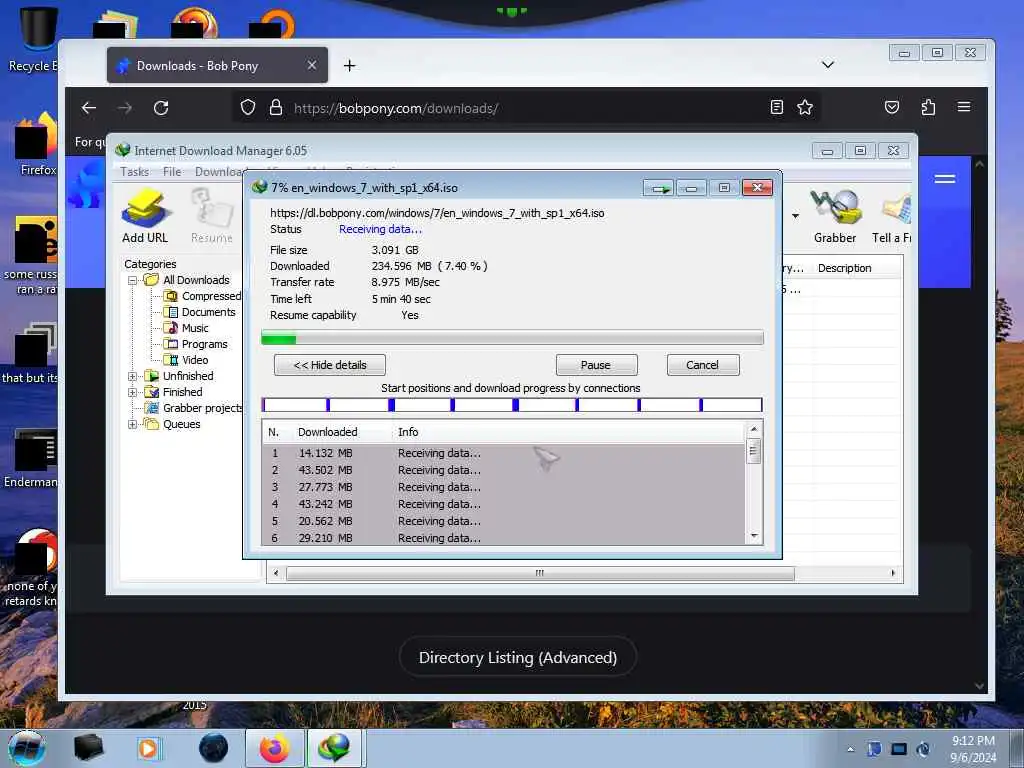The height and width of the screenshot is (768, 1024).
Task: Click the Hide details button
Action: pos(330,365)
